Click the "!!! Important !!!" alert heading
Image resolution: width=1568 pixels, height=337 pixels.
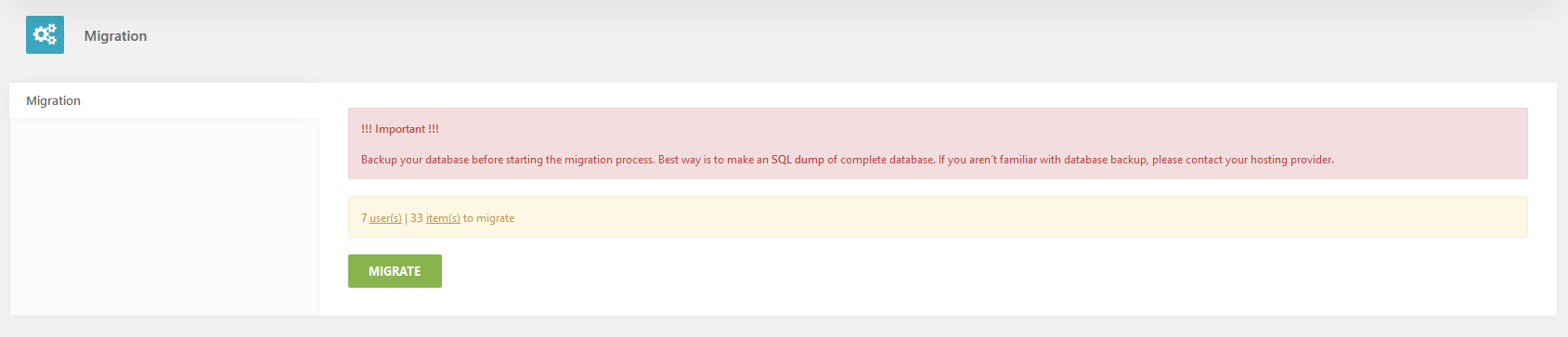coord(400,129)
